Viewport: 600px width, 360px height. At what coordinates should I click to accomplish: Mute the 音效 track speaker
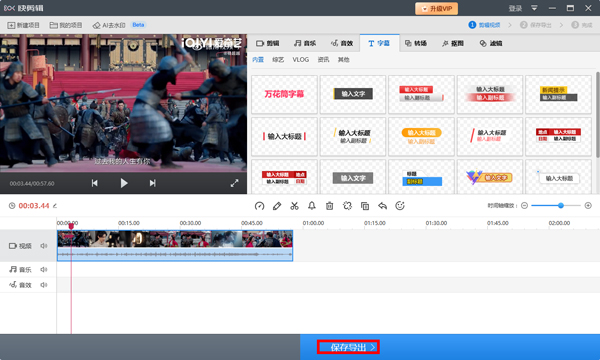point(44,285)
